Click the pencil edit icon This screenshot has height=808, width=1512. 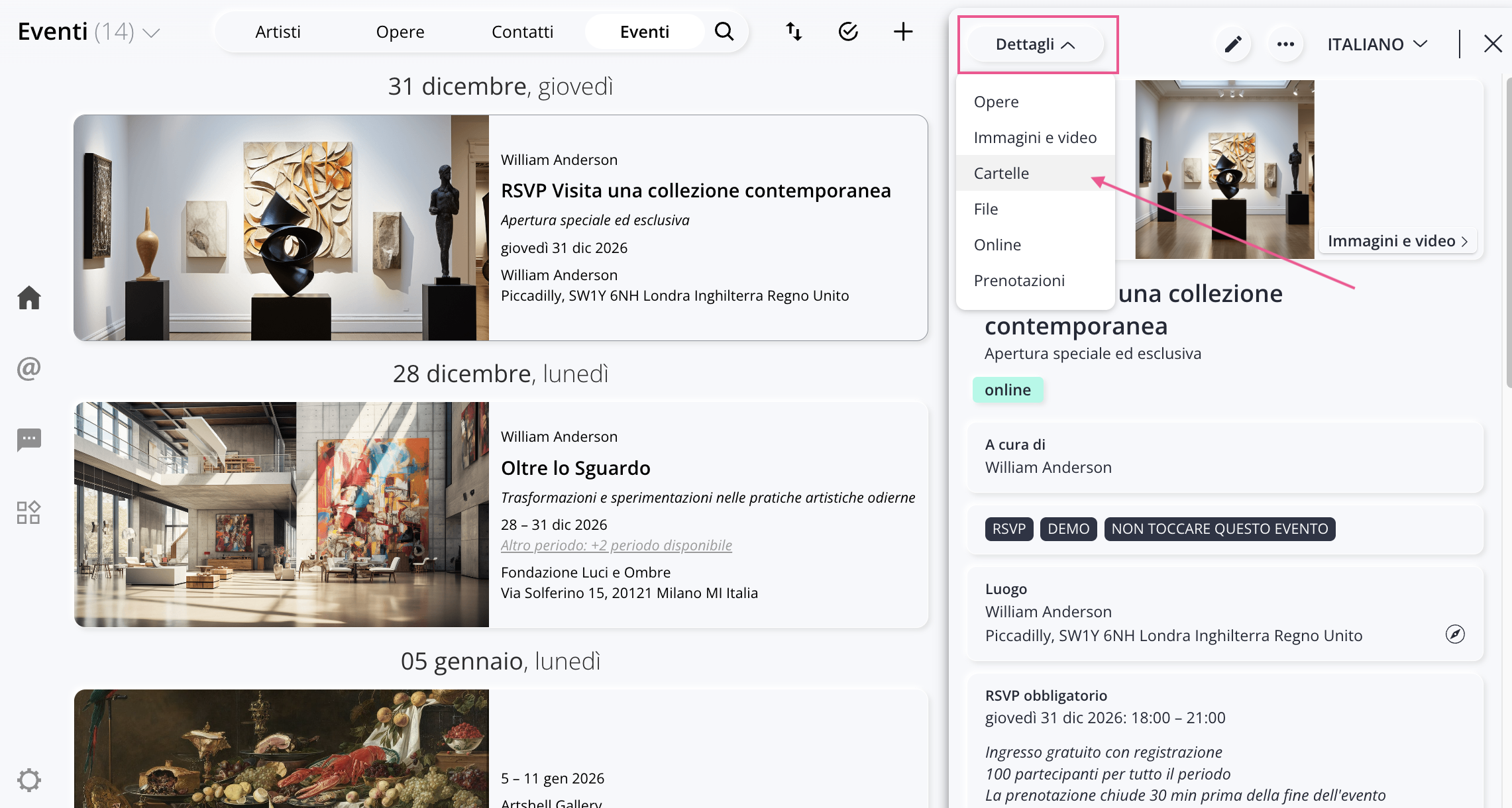(x=1232, y=44)
